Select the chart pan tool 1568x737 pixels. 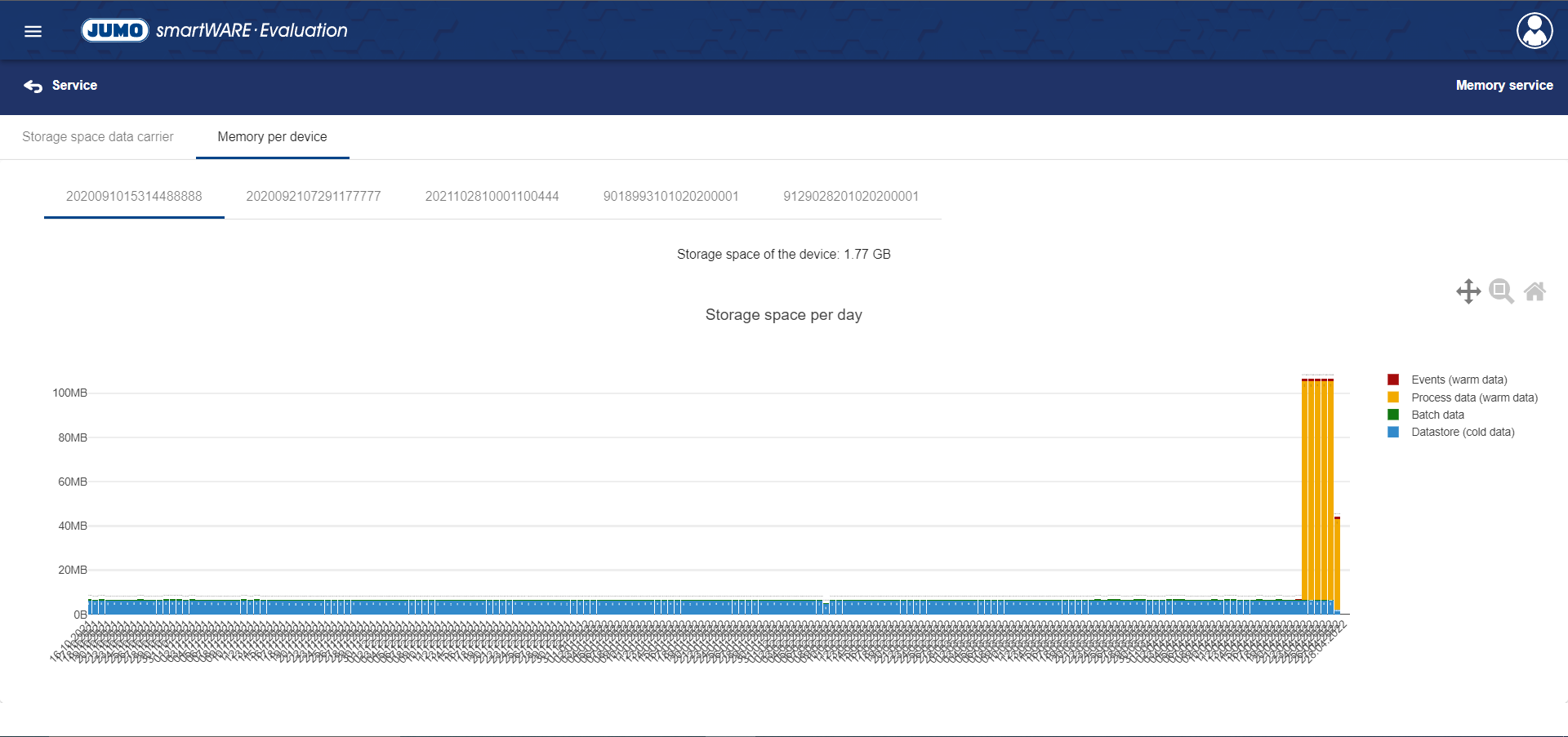[1468, 291]
